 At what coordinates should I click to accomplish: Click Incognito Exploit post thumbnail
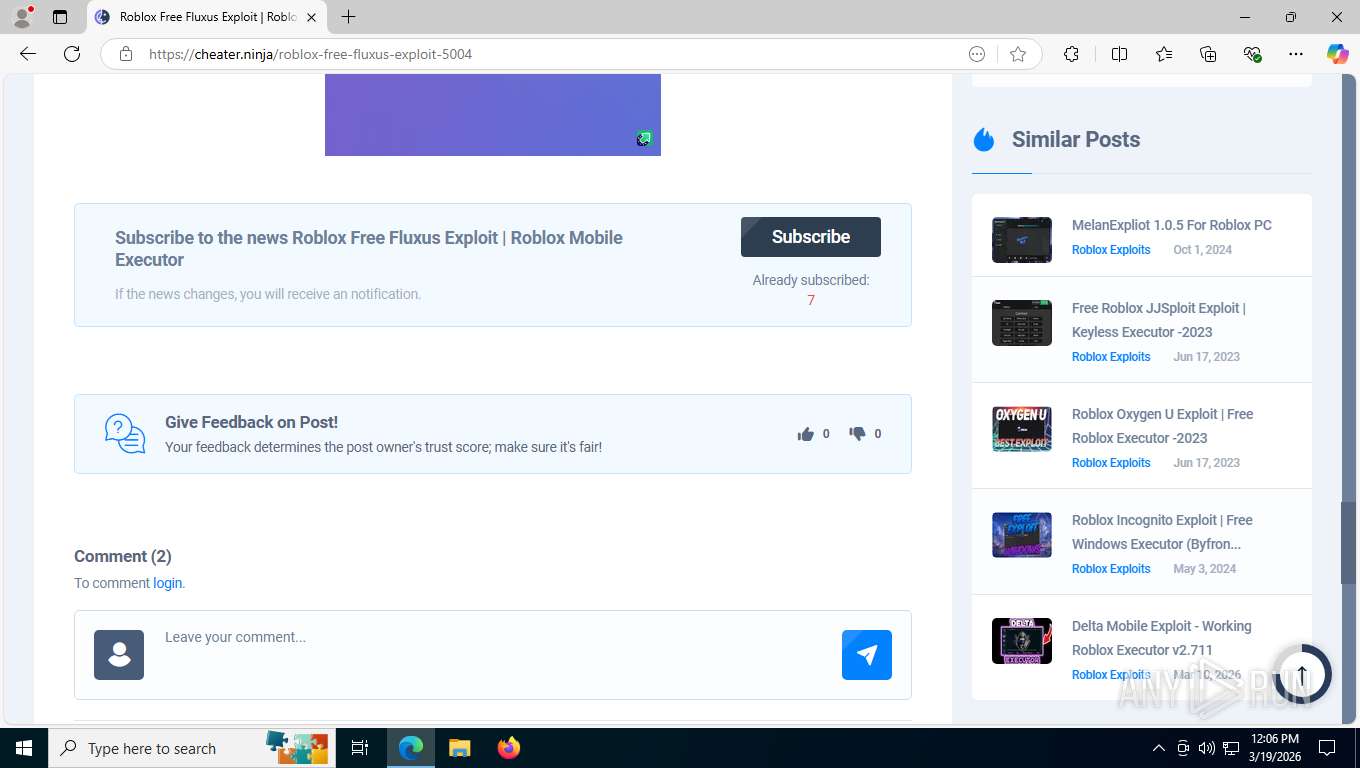coord(1022,535)
